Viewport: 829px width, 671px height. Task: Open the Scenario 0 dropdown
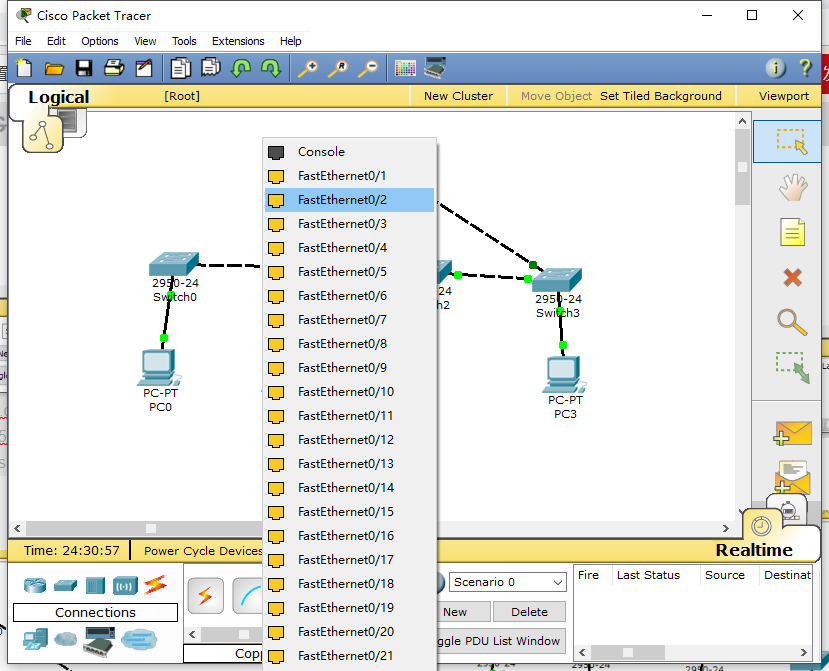[507, 582]
